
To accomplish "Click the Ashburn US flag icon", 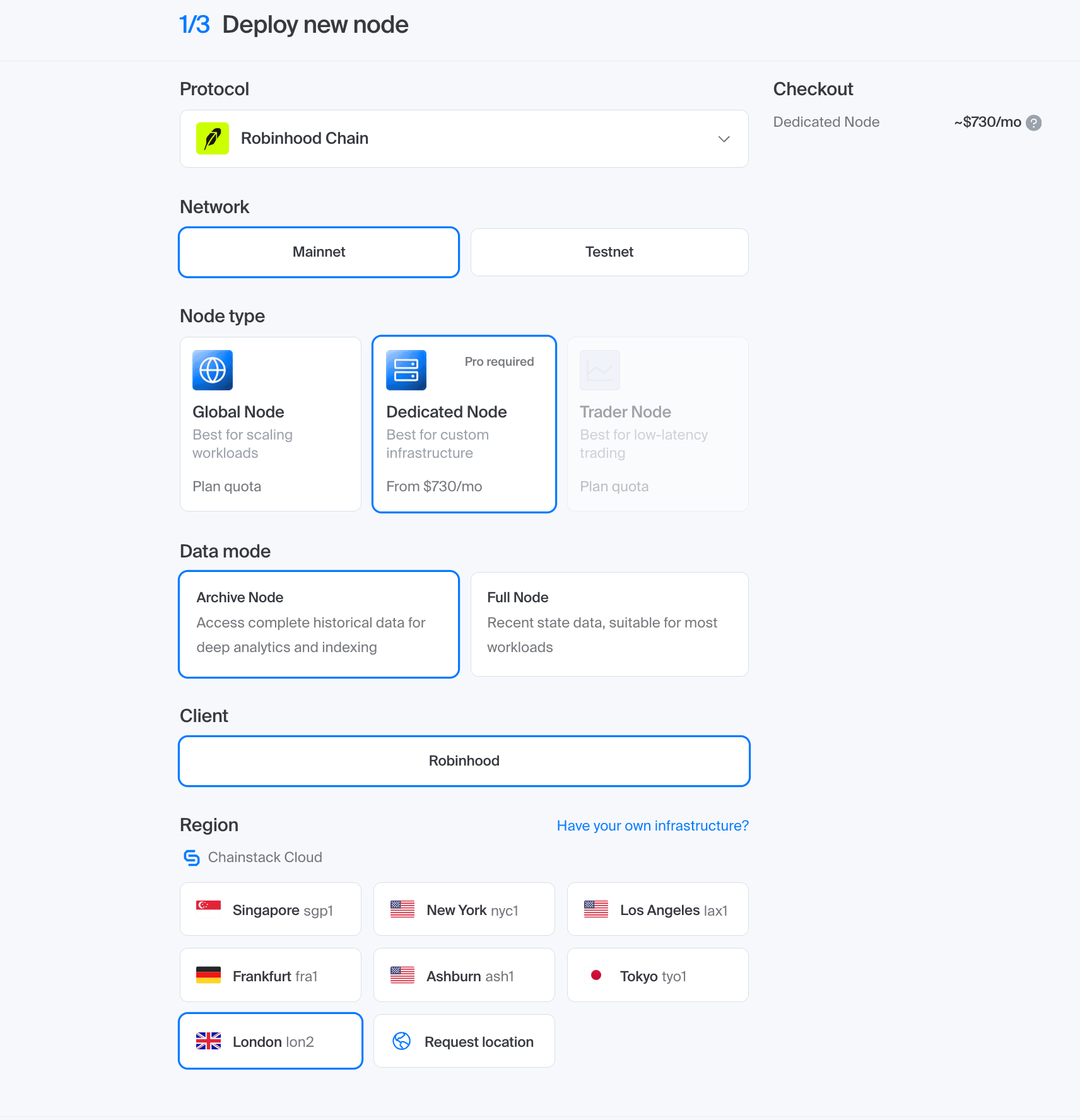I will pos(402,976).
